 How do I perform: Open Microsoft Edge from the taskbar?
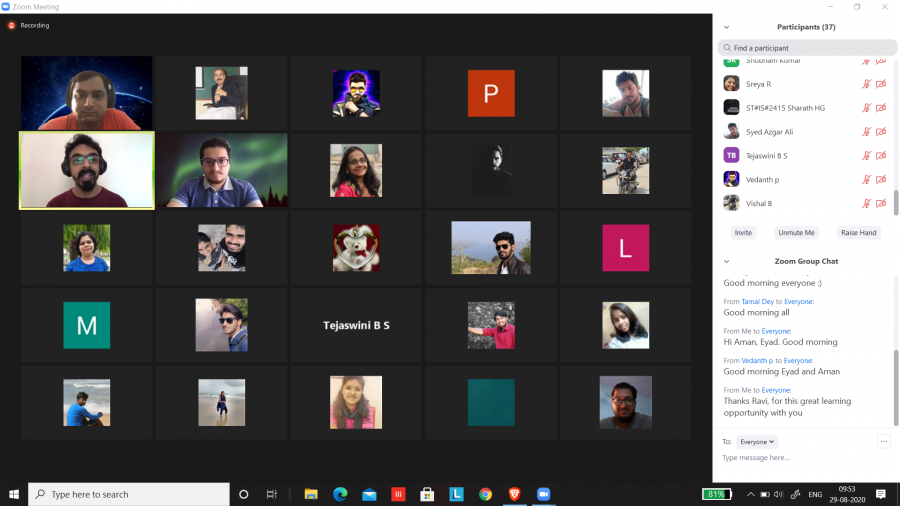coord(340,494)
